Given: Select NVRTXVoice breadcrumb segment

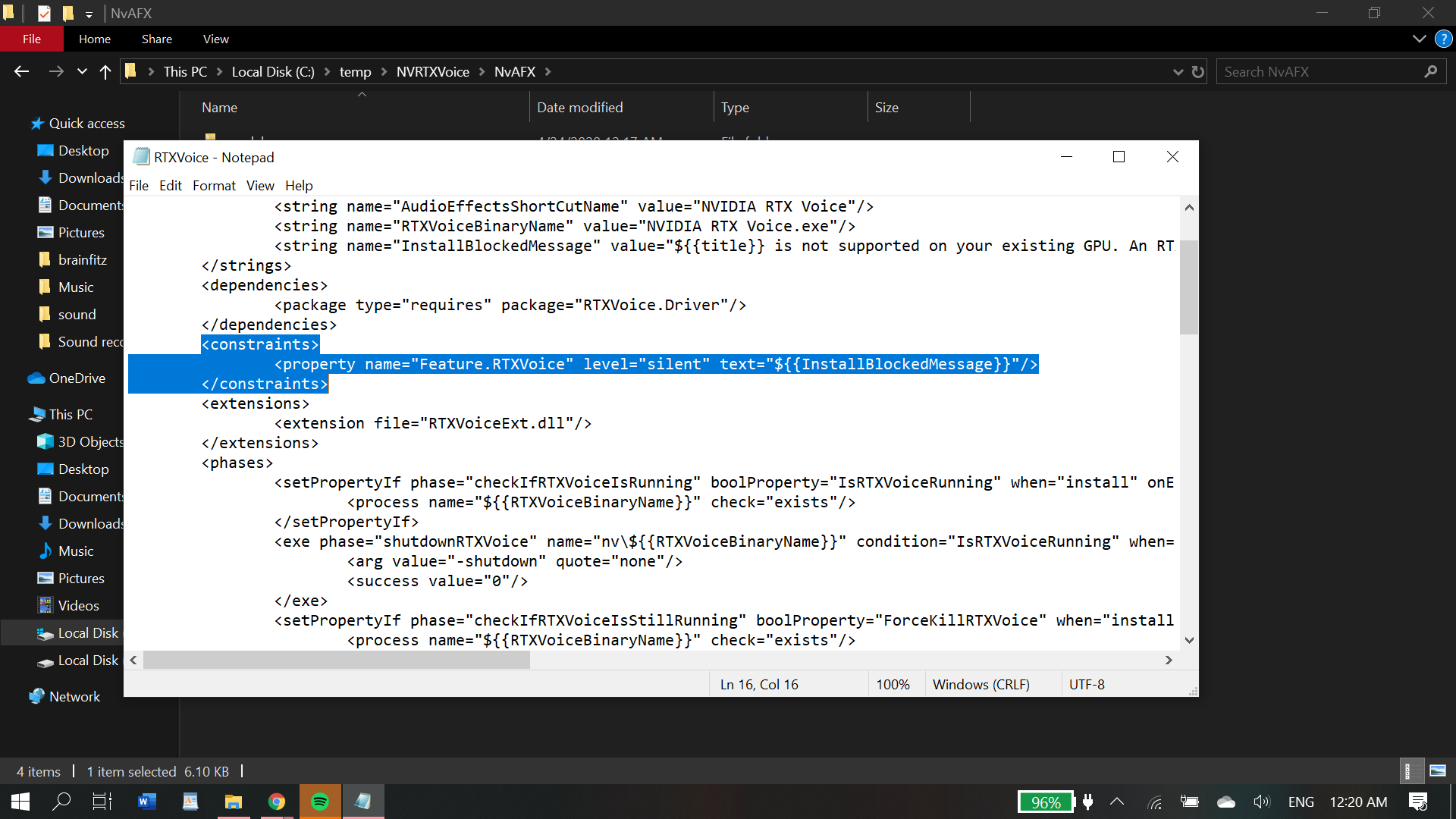Looking at the screenshot, I should tap(432, 72).
